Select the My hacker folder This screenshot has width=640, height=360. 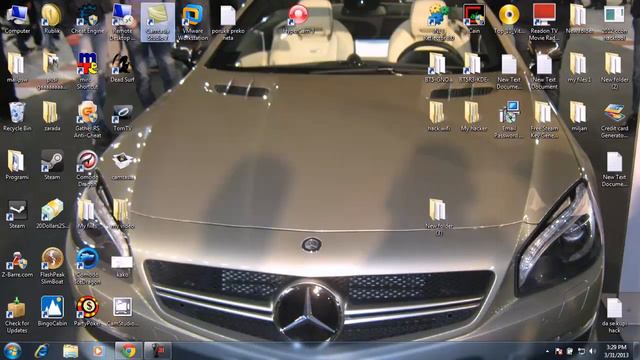tap(474, 116)
